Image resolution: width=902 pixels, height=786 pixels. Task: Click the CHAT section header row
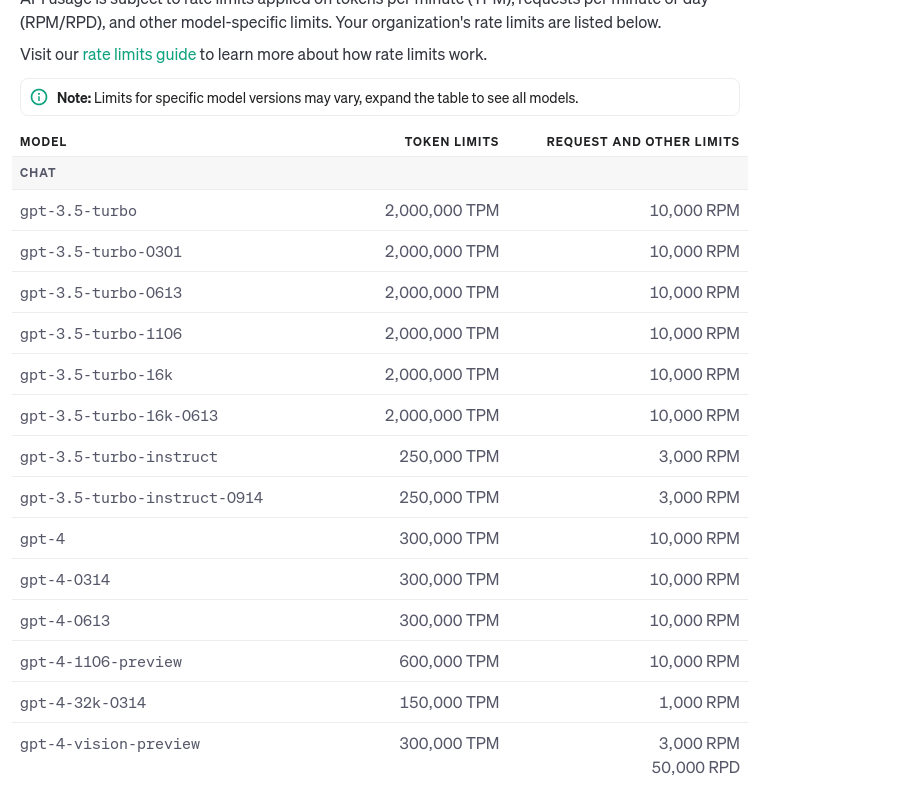[380, 173]
